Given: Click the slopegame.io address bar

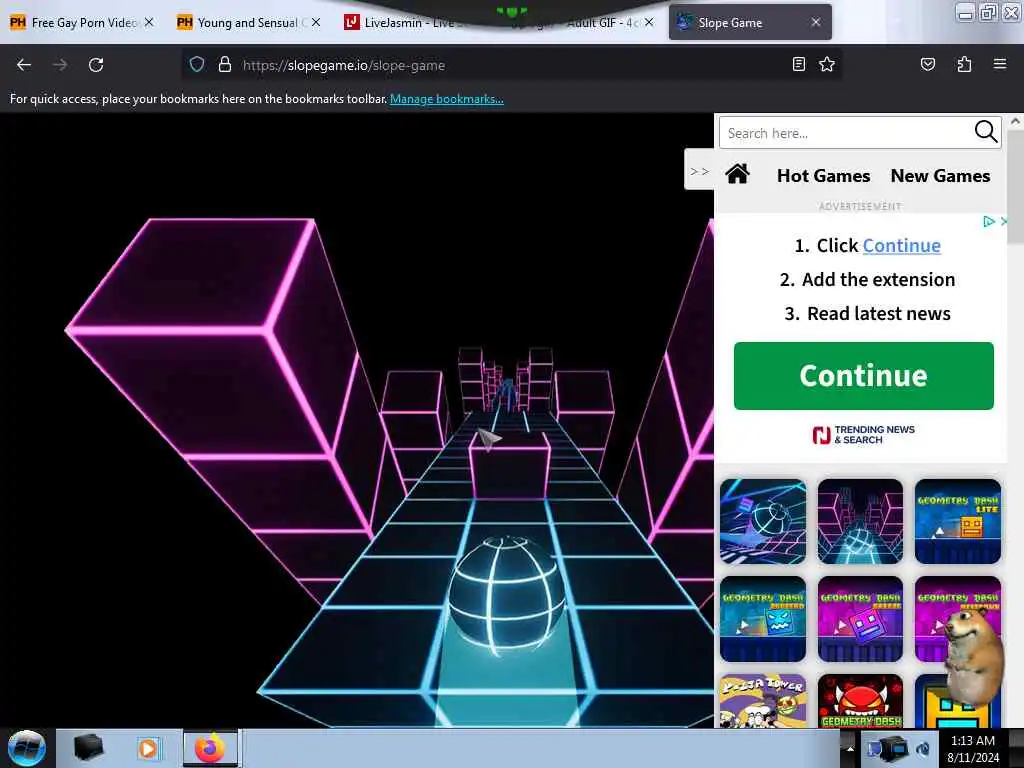Looking at the screenshot, I should click(x=509, y=65).
